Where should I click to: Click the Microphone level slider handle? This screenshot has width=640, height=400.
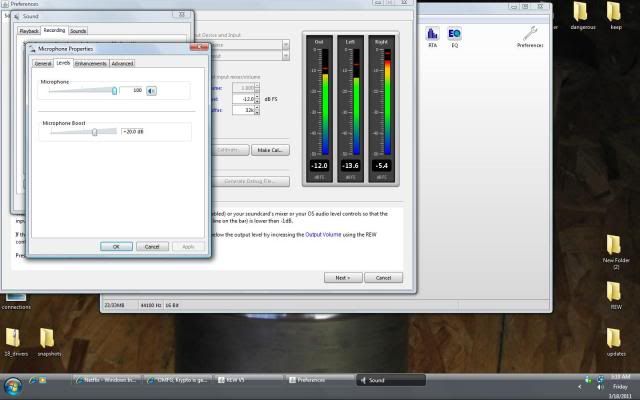[x=114, y=91]
